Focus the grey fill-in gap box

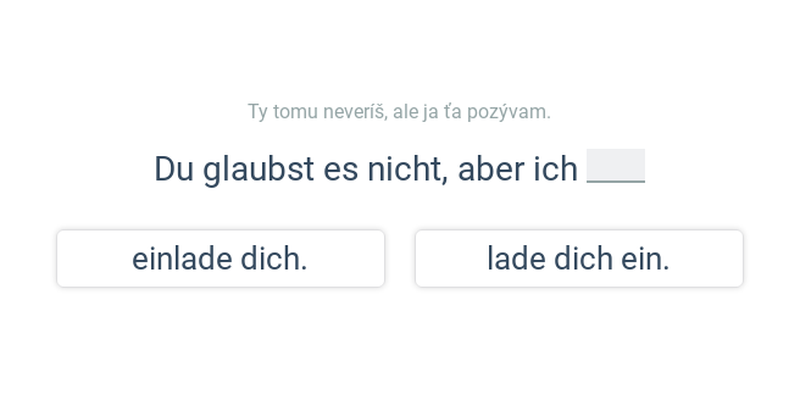[616, 166]
